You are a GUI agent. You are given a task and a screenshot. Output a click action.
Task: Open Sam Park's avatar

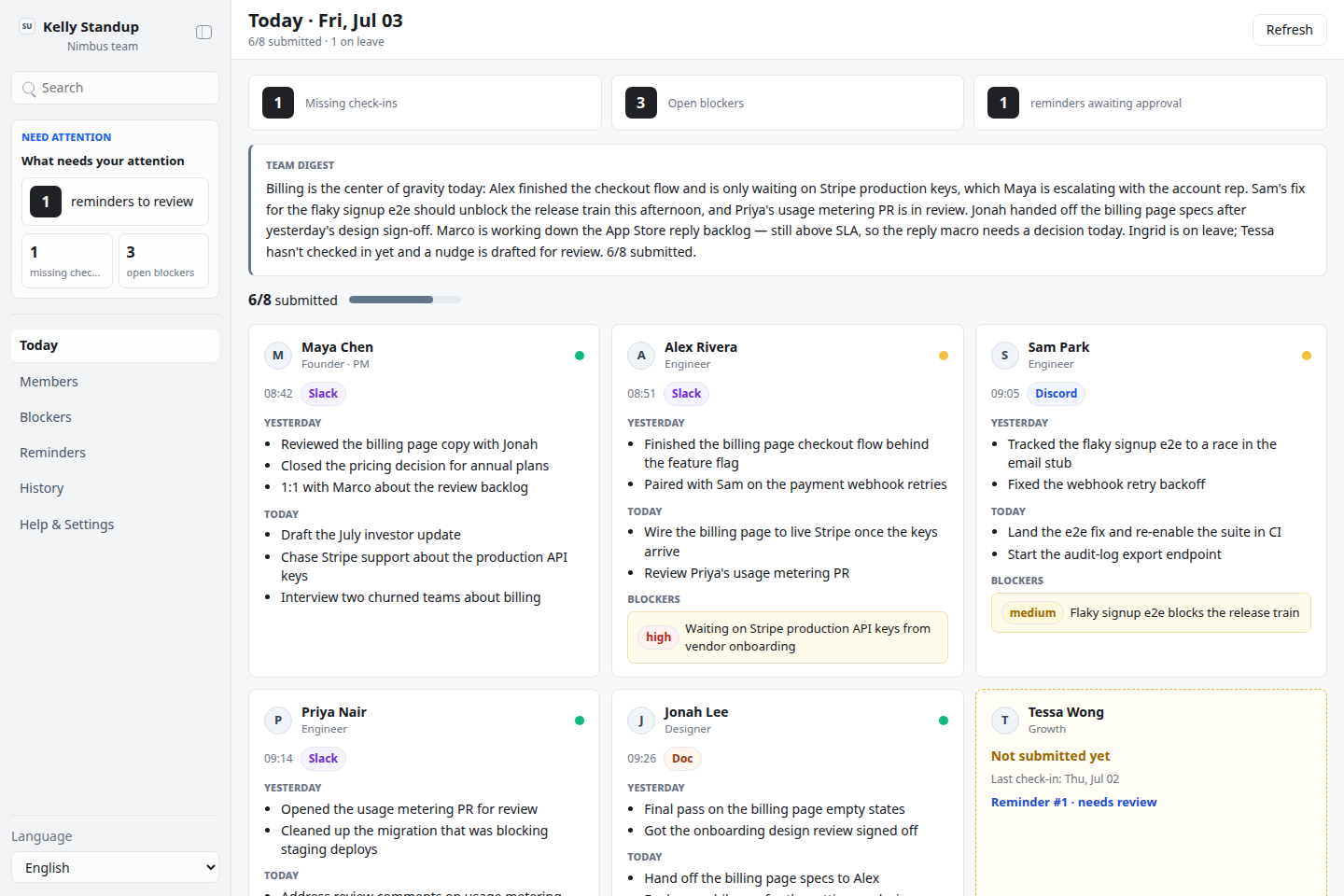click(1005, 356)
